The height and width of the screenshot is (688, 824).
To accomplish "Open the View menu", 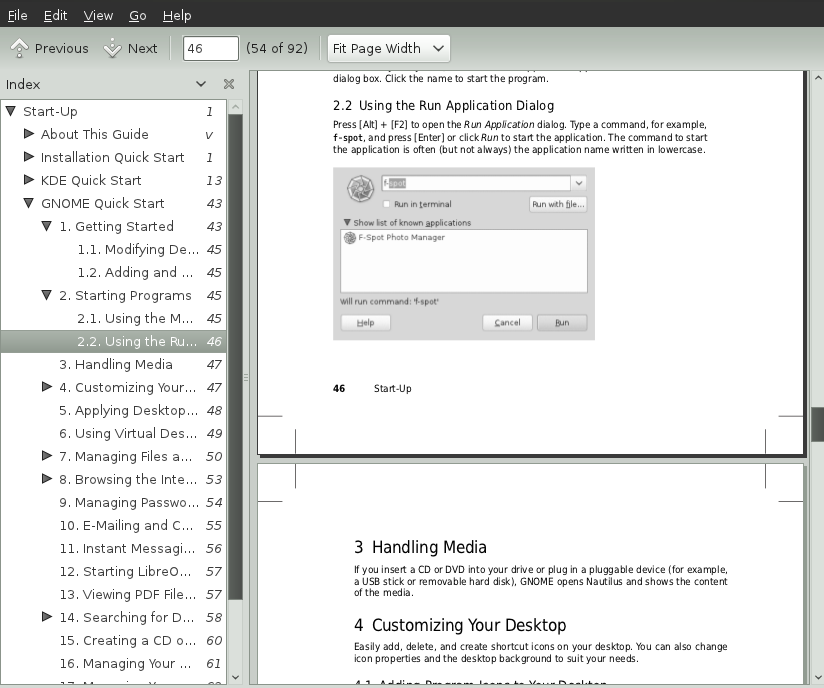I will (98, 16).
